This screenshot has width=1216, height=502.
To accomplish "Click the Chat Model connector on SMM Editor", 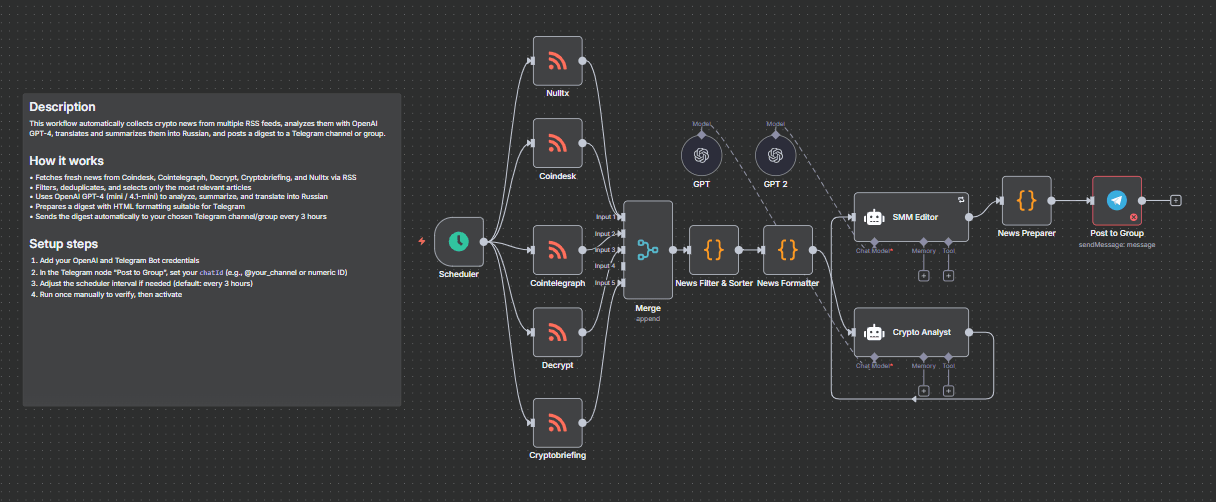I will [875, 241].
